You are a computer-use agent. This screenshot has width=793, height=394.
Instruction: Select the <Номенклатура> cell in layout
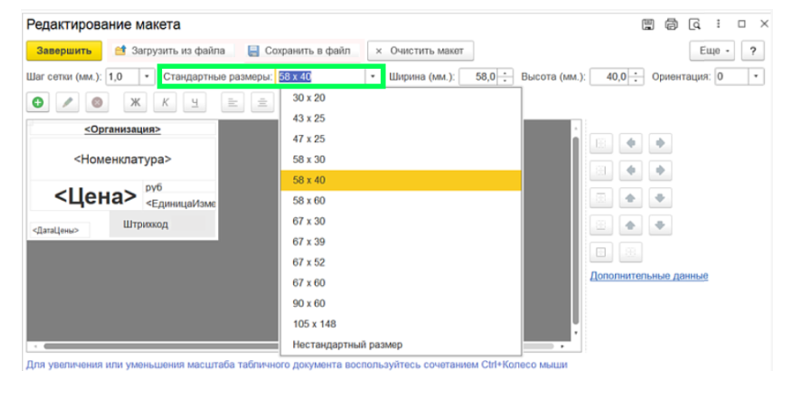123,159
